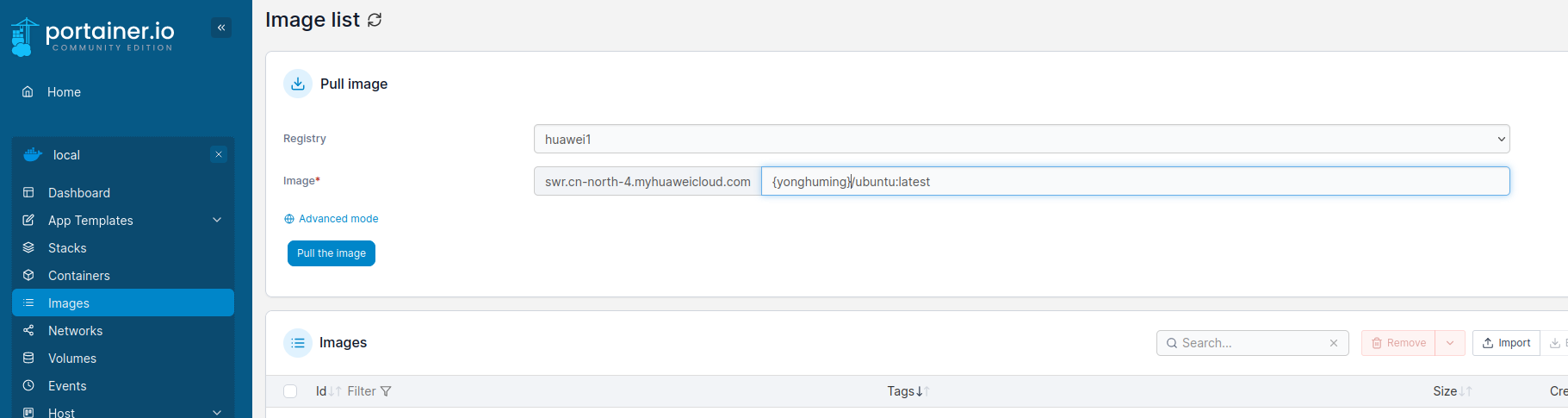The height and width of the screenshot is (418, 1568).
Task: Click the Pull image download icon
Action: [298, 84]
